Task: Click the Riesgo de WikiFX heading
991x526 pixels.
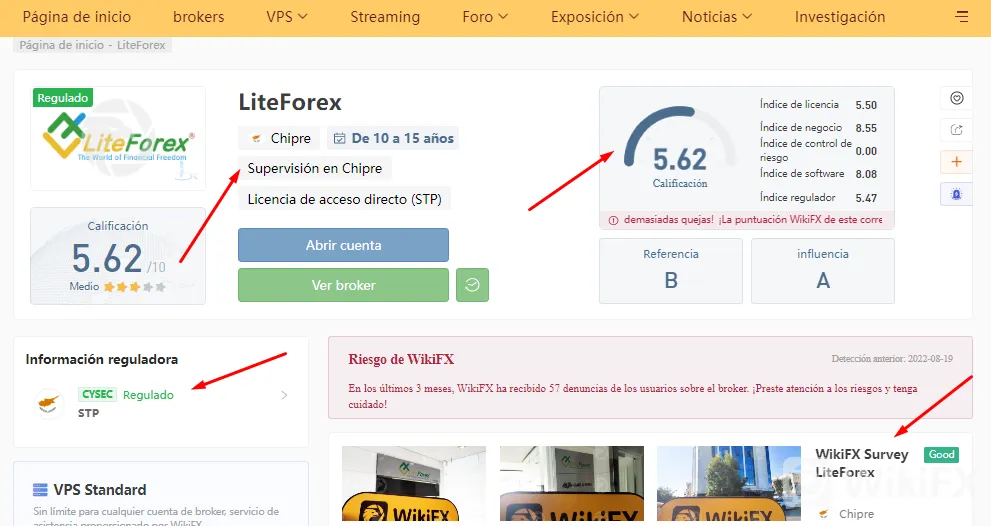Action: tap(401, 360)
